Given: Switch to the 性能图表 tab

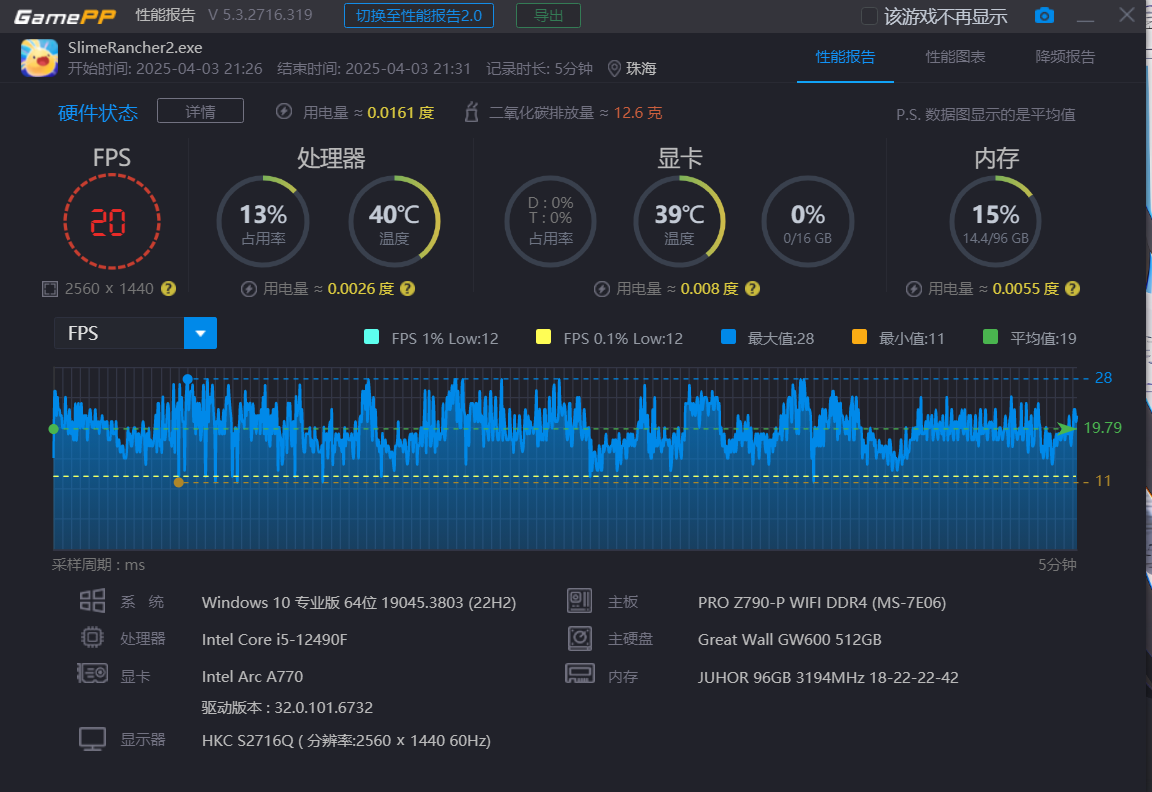Looking at the screenshot, I should pos(955,57).
